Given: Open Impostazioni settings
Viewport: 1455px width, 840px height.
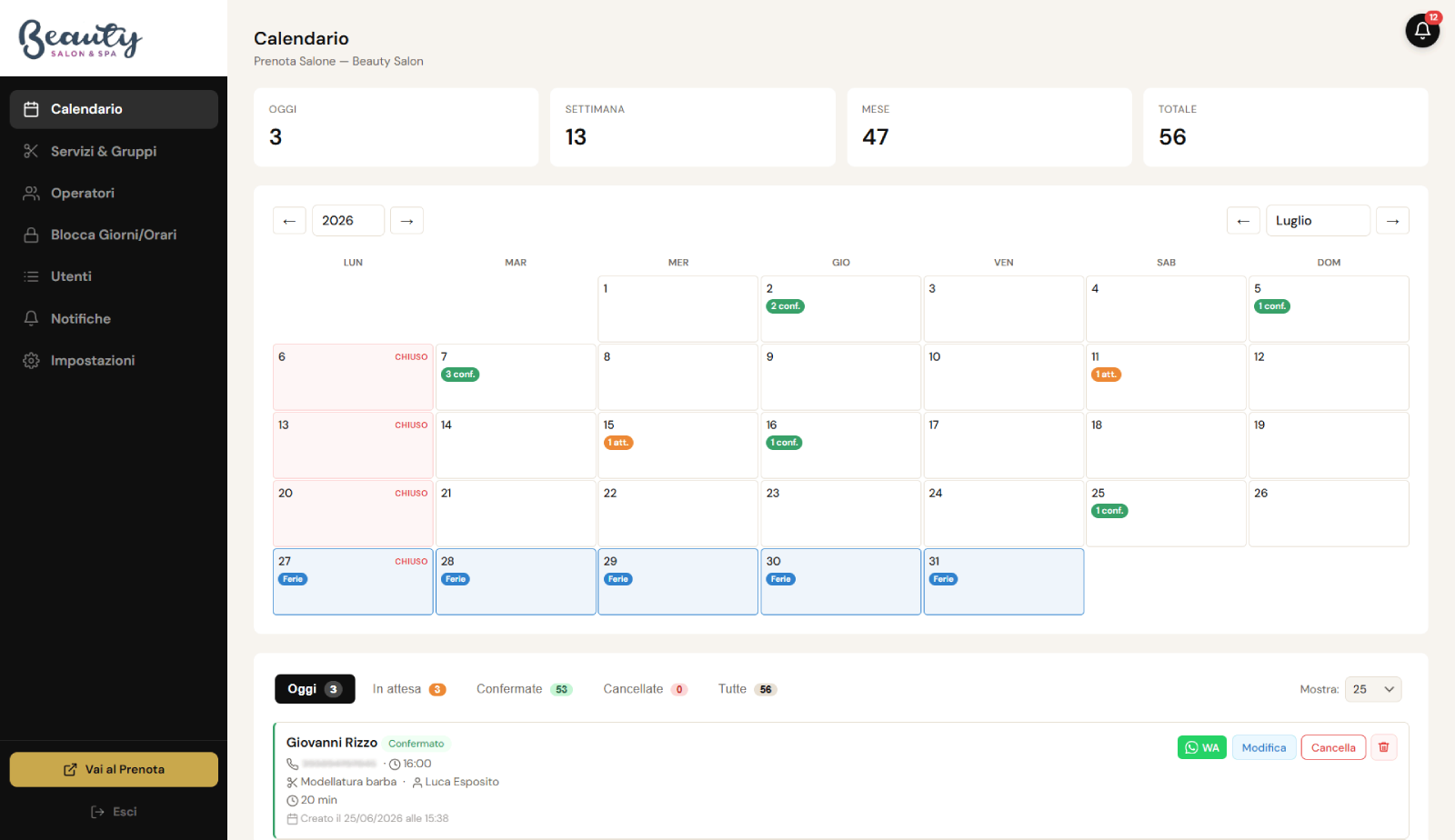Looking at the screenshot, I should (x=114, y=360).
